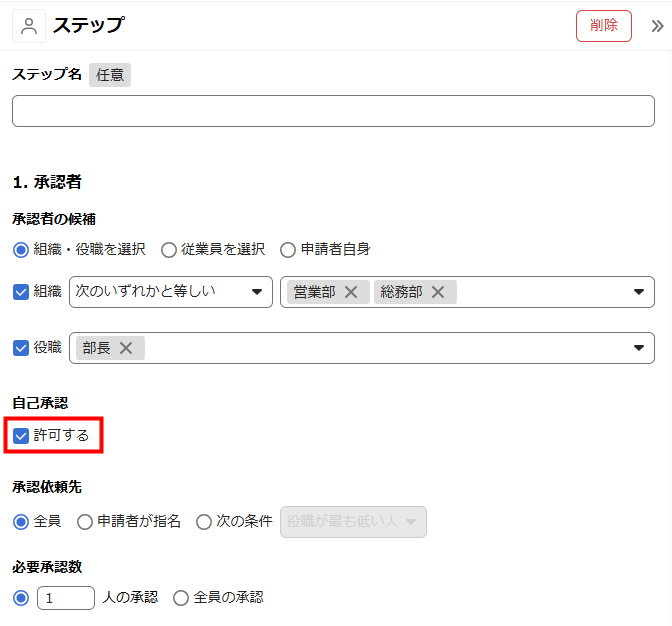Uncheck the 組織 checkbox
The height and width of the screenshot is (626, 672).
click(21, 292)
